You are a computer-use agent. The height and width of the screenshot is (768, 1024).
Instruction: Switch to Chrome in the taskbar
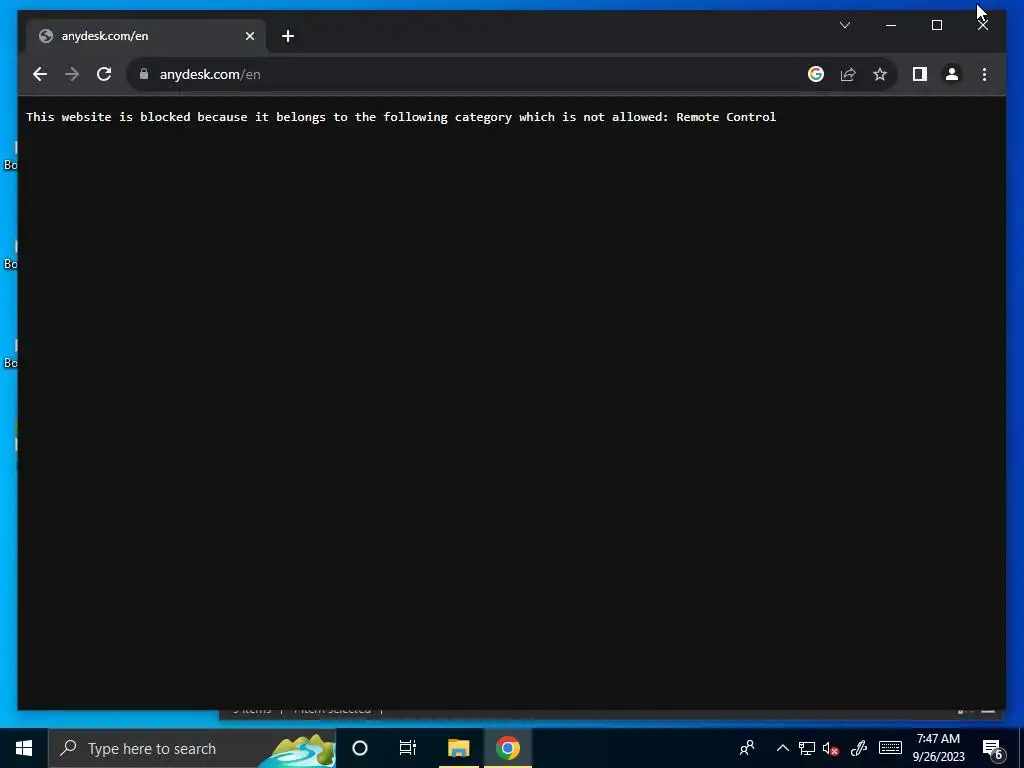[507, 748]
